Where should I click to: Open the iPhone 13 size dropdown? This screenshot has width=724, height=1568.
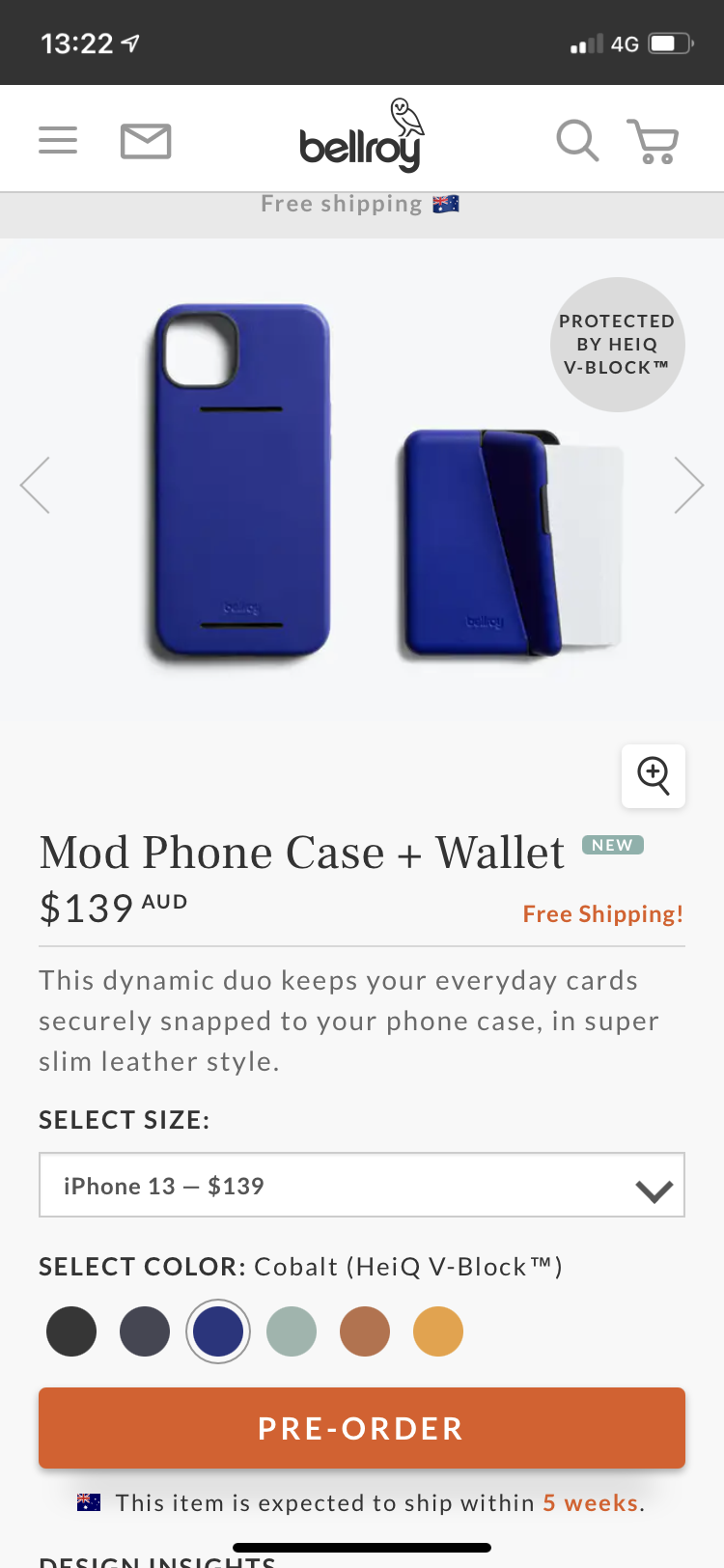coord(362,1185)
